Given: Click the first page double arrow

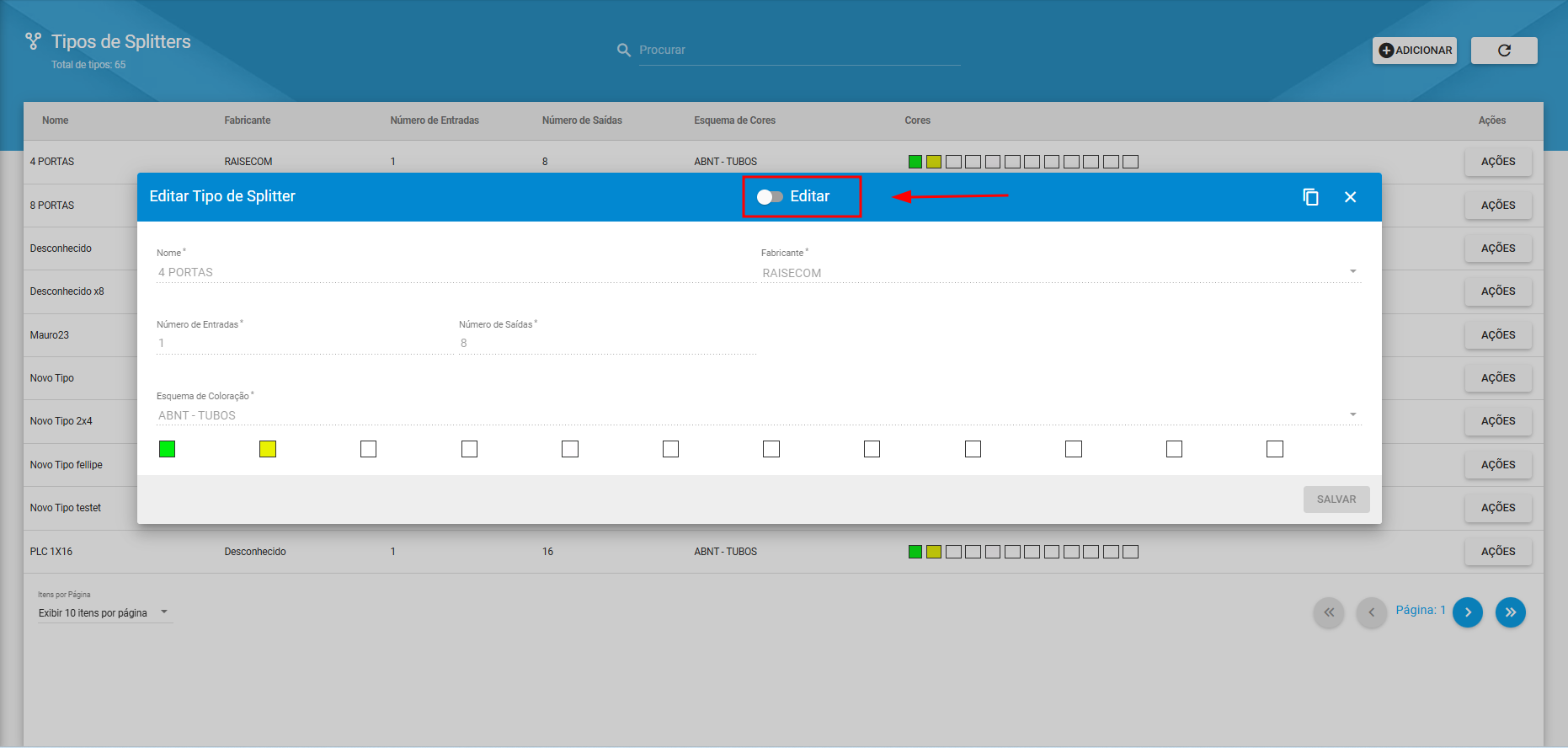Looking at the screenshot, I should (x=1329, y=612).
